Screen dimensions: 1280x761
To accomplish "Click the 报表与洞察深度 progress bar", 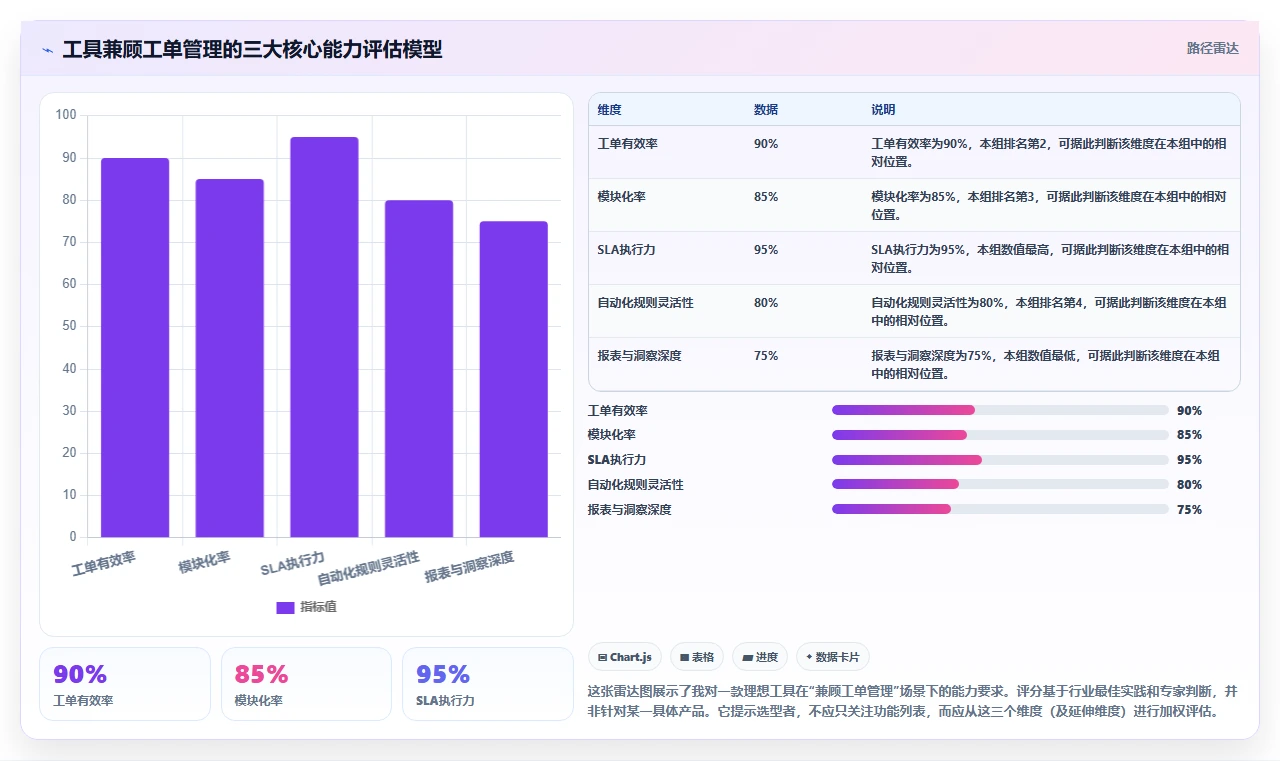I will tap(1000, 509).
